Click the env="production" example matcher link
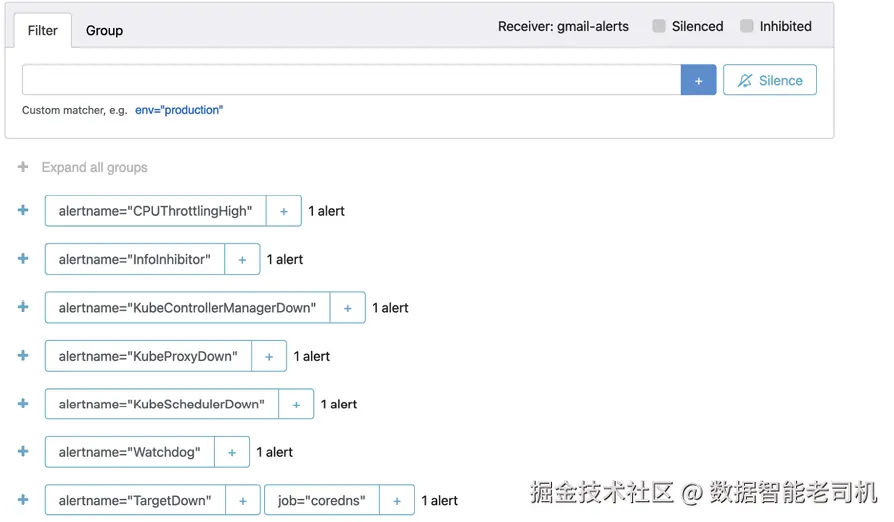The height and width of the screenshot is (522, 894). pos(179,110)
